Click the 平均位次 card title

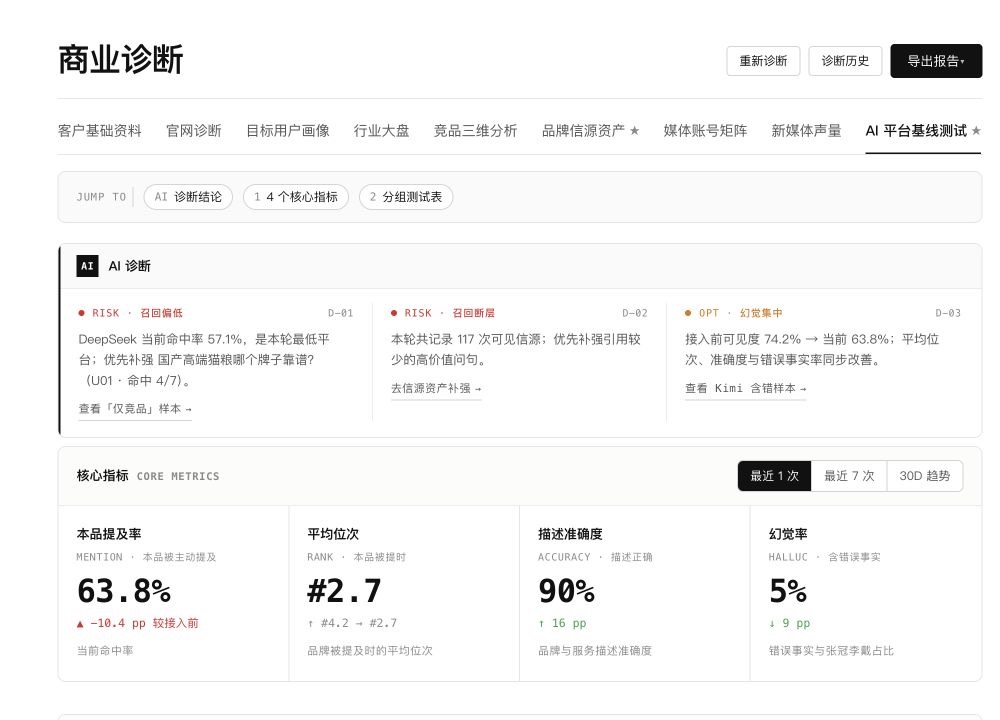[333, 534]
